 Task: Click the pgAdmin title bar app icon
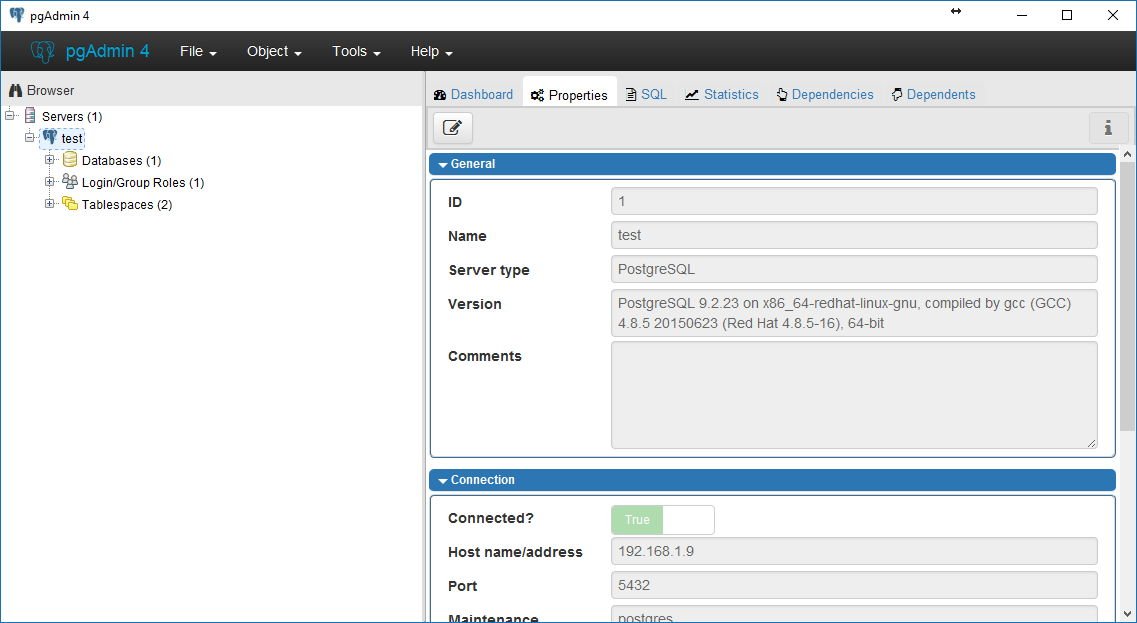coord(16,15)
